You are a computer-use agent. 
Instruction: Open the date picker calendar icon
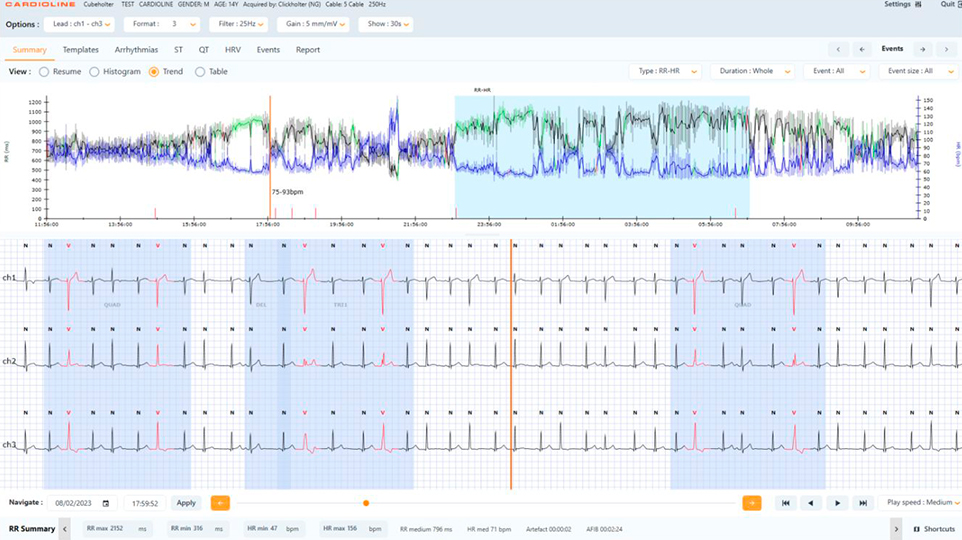(105, 503)
